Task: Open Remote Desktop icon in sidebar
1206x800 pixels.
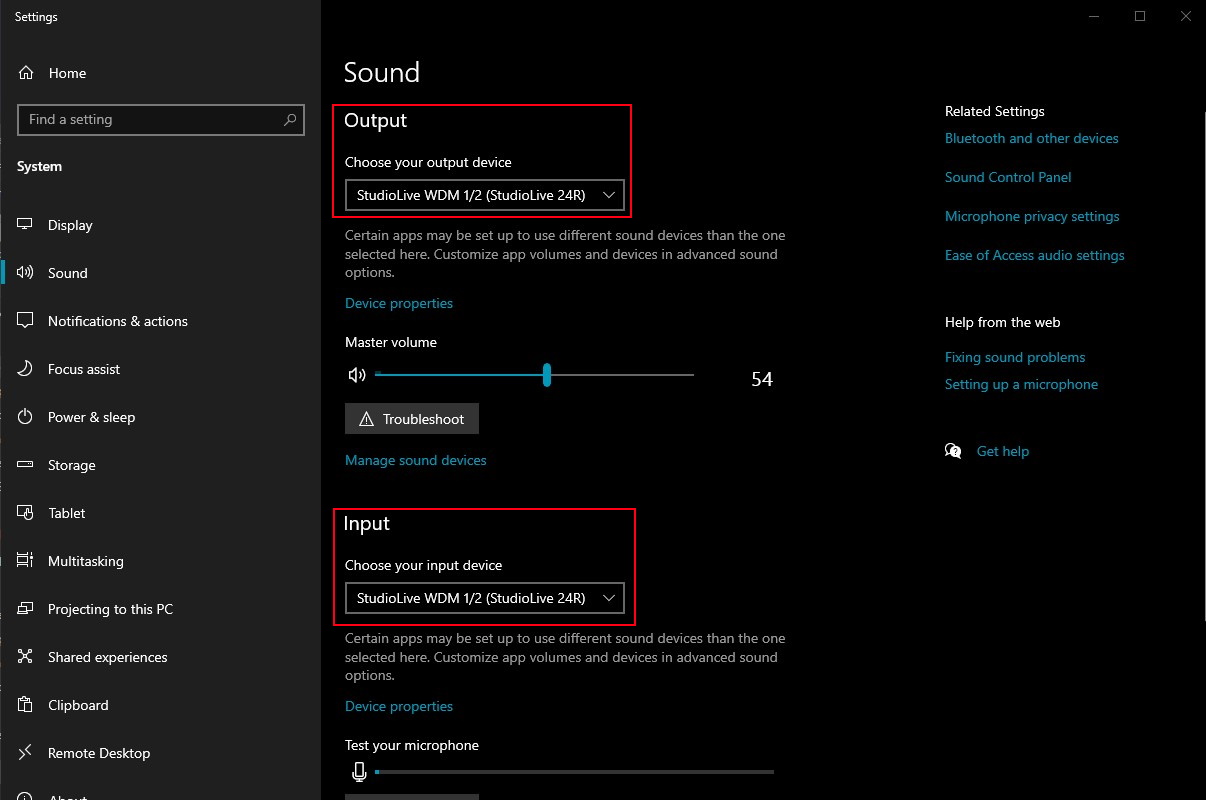Action: coord(26,753)
